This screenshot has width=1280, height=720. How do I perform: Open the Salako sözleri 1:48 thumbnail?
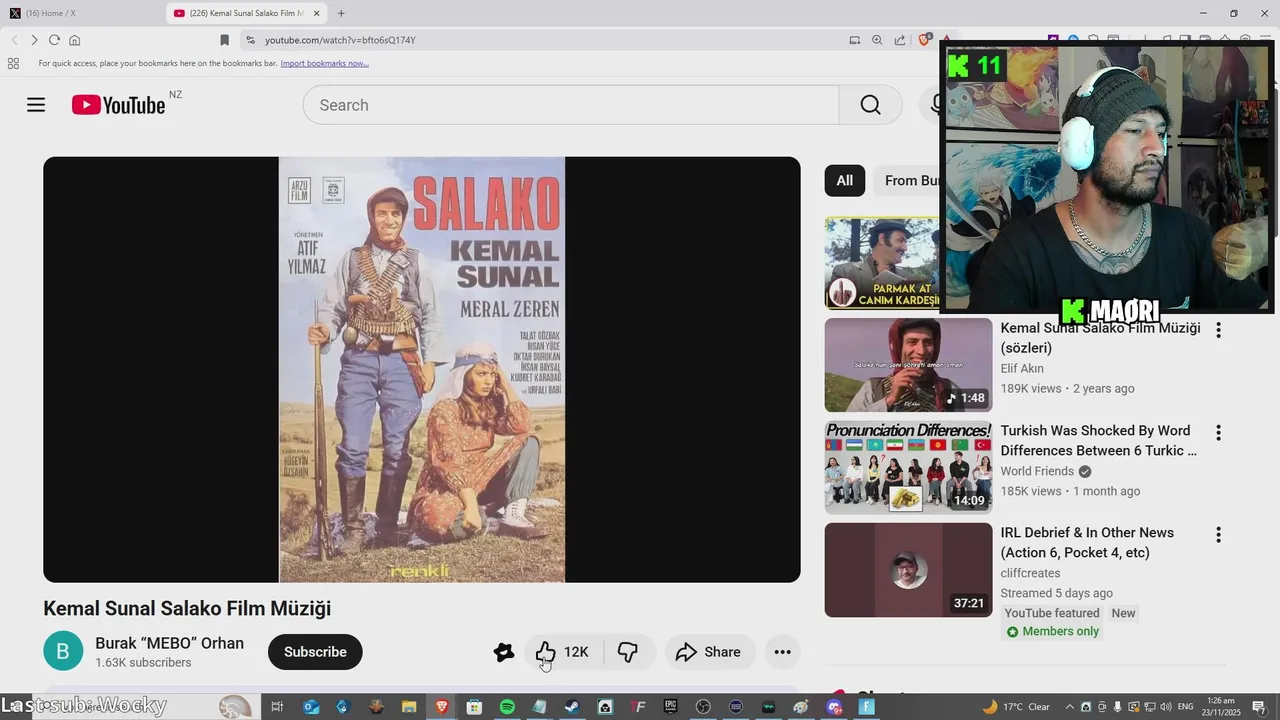tap(908, 365)
